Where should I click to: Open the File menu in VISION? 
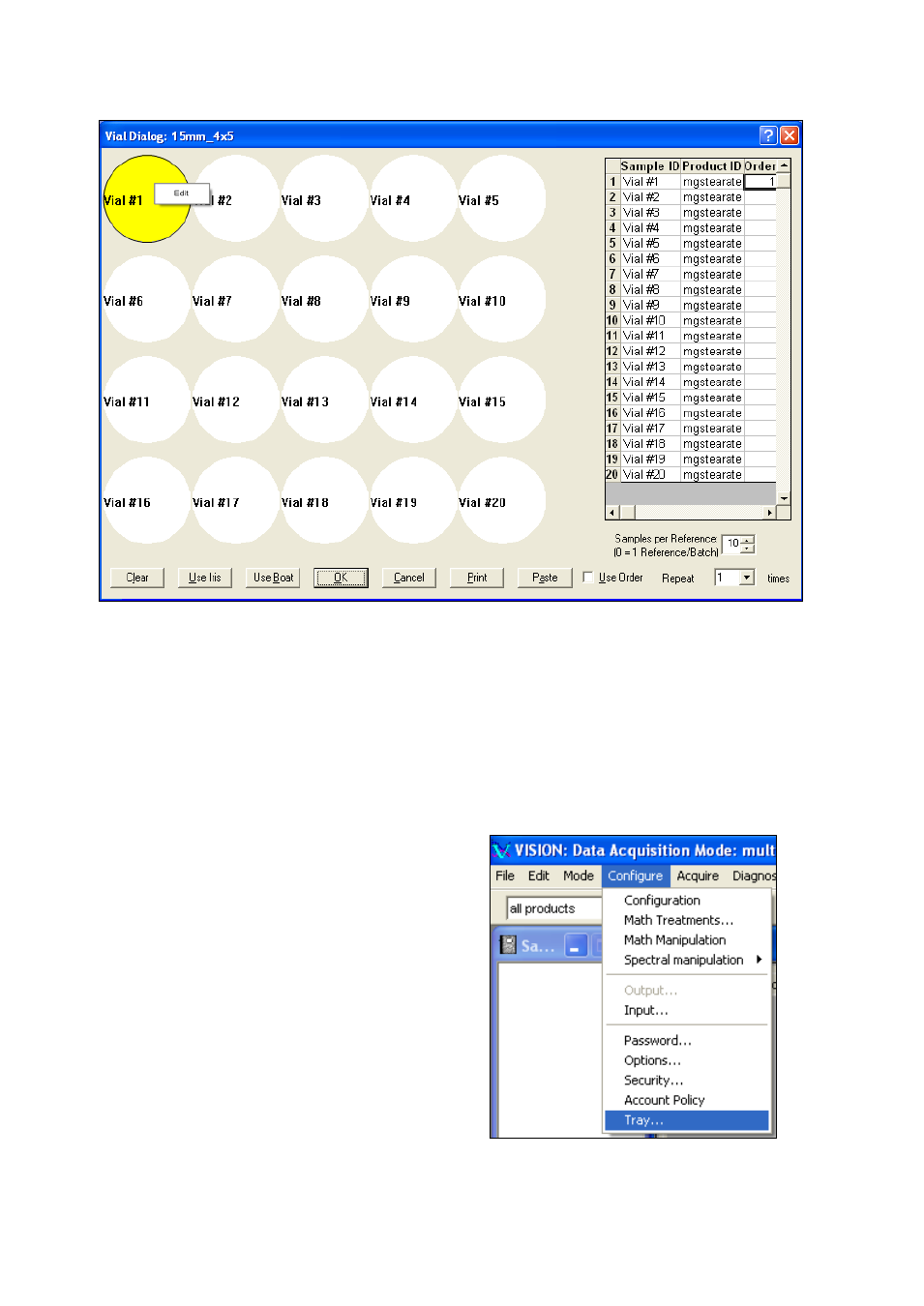pyautogui.click(x=505, y=876)
